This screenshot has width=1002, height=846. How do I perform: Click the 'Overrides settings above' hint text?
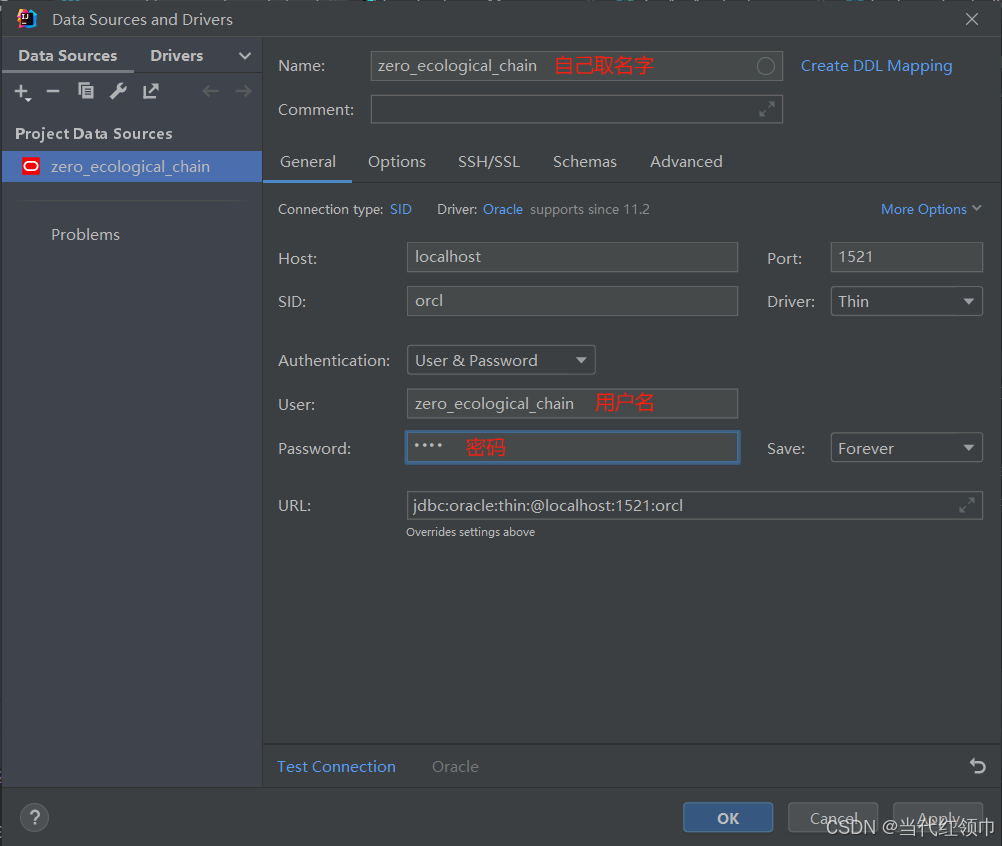[x=470, y=532]
